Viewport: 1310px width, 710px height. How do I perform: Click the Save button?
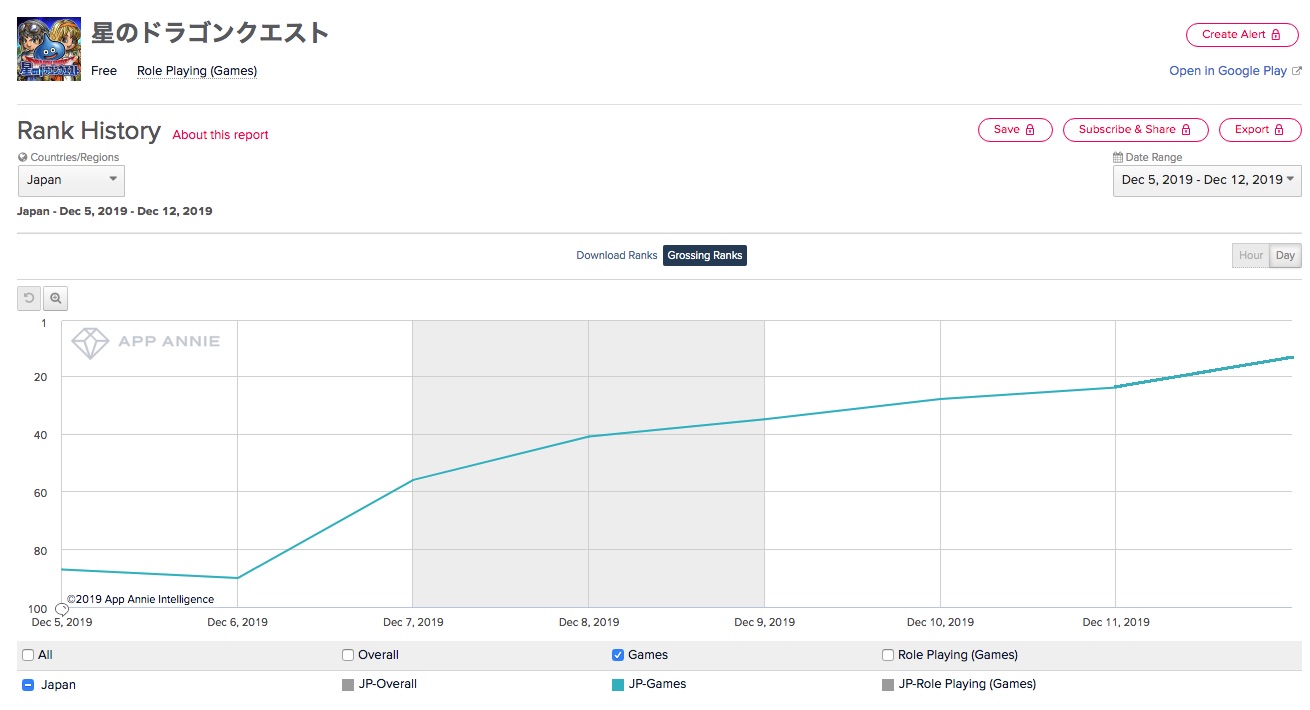point(1015,130)
